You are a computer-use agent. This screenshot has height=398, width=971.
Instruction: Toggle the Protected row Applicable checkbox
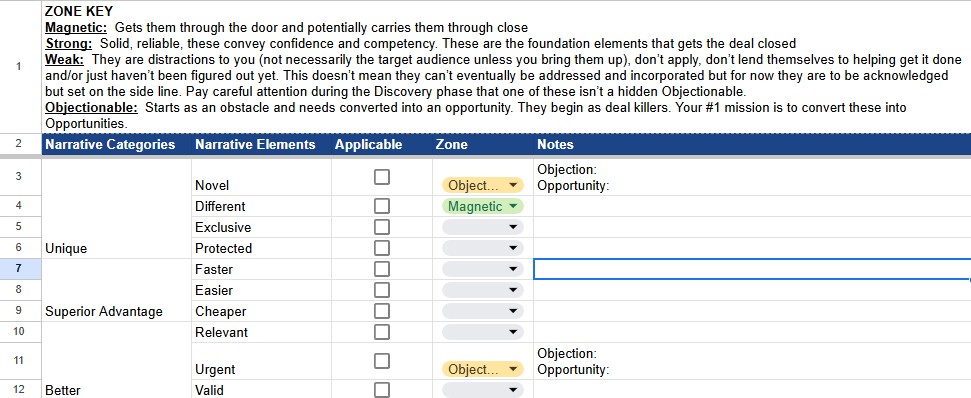point(382,248)
